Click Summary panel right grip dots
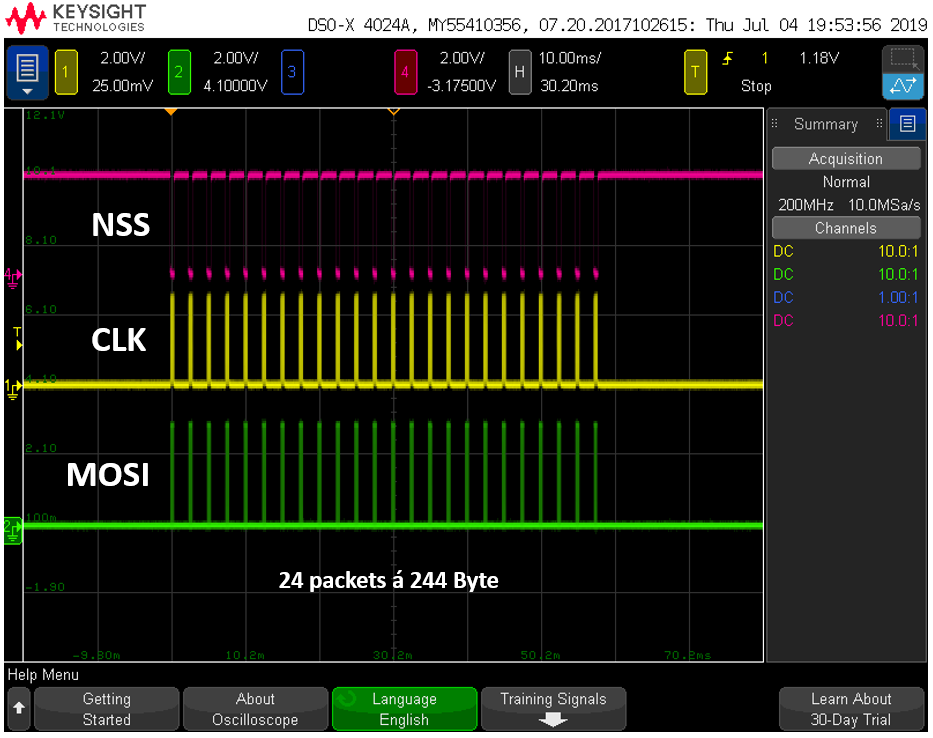 [x=879, y=124]
